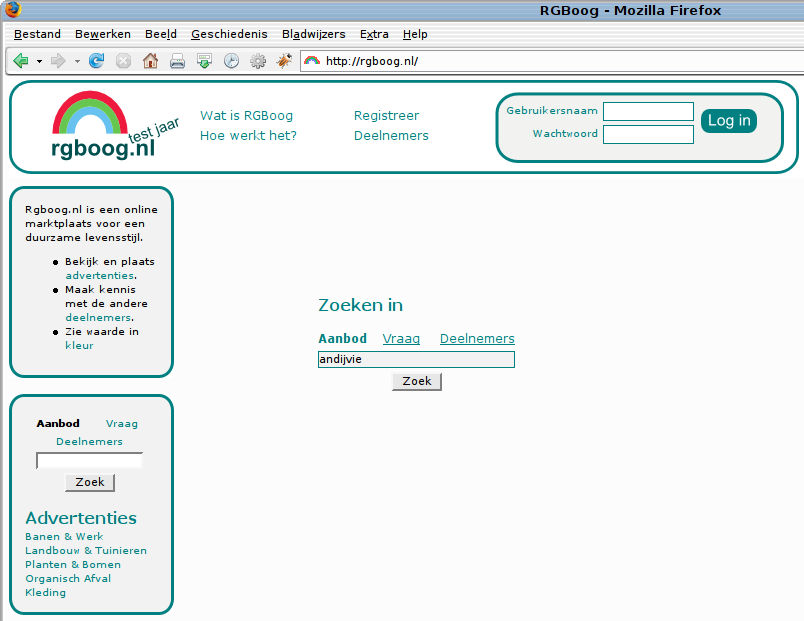Open the Banen & Werk category

64,536
